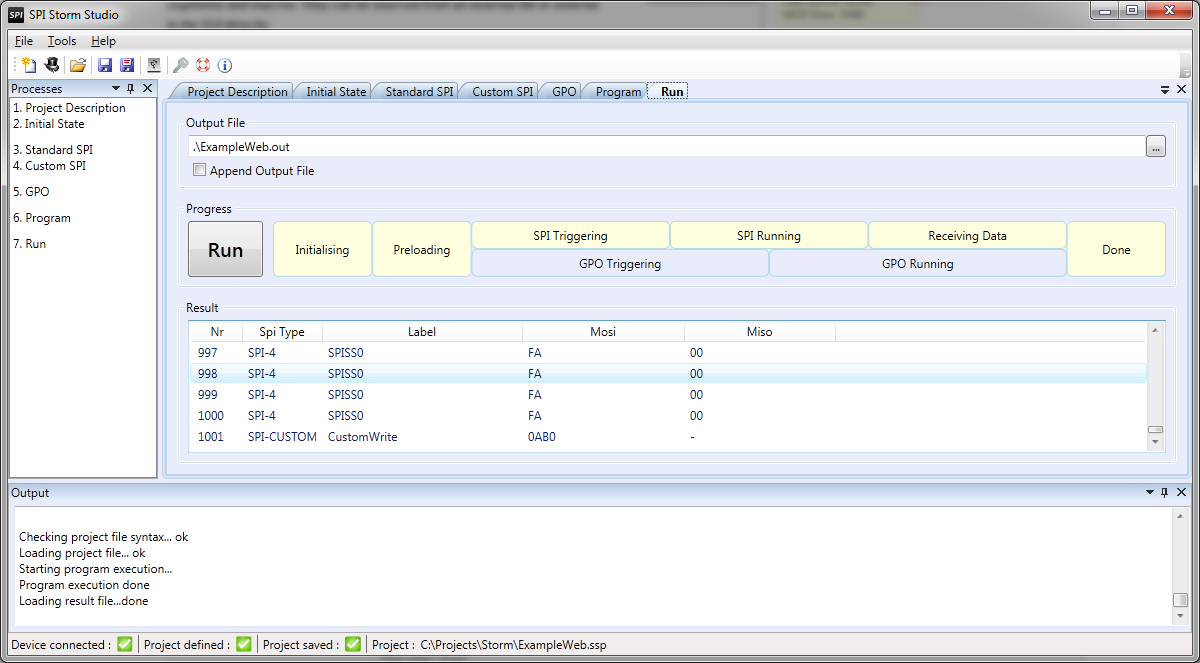Click the USB device connection icon
The width and height of the screenshot is (1200, 663).
tap(154, 65)
